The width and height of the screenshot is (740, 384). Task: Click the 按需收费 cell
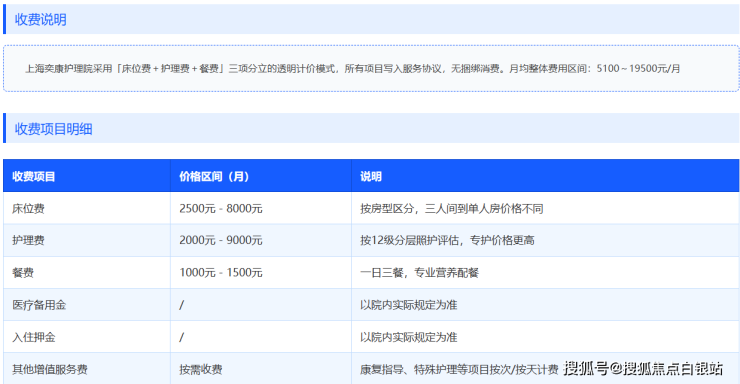click(261, 368)
